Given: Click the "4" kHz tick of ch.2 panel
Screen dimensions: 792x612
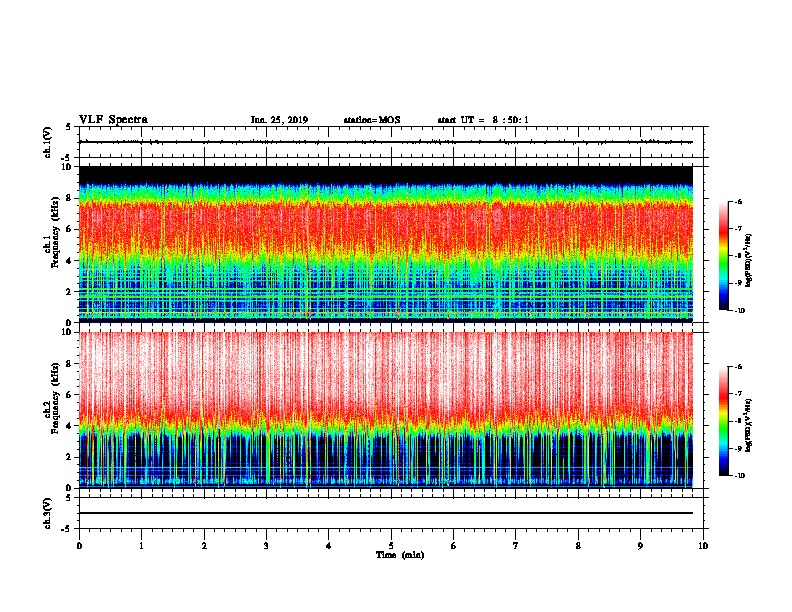Looking at the screenshot, I should [69, 426].
